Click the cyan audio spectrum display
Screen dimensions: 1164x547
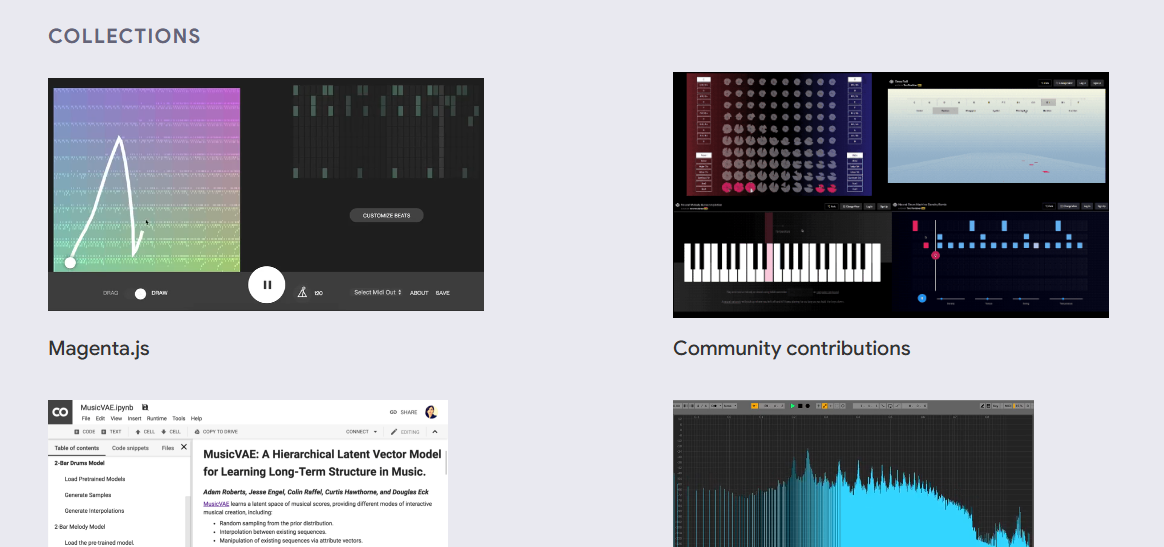tap(854, 482)
